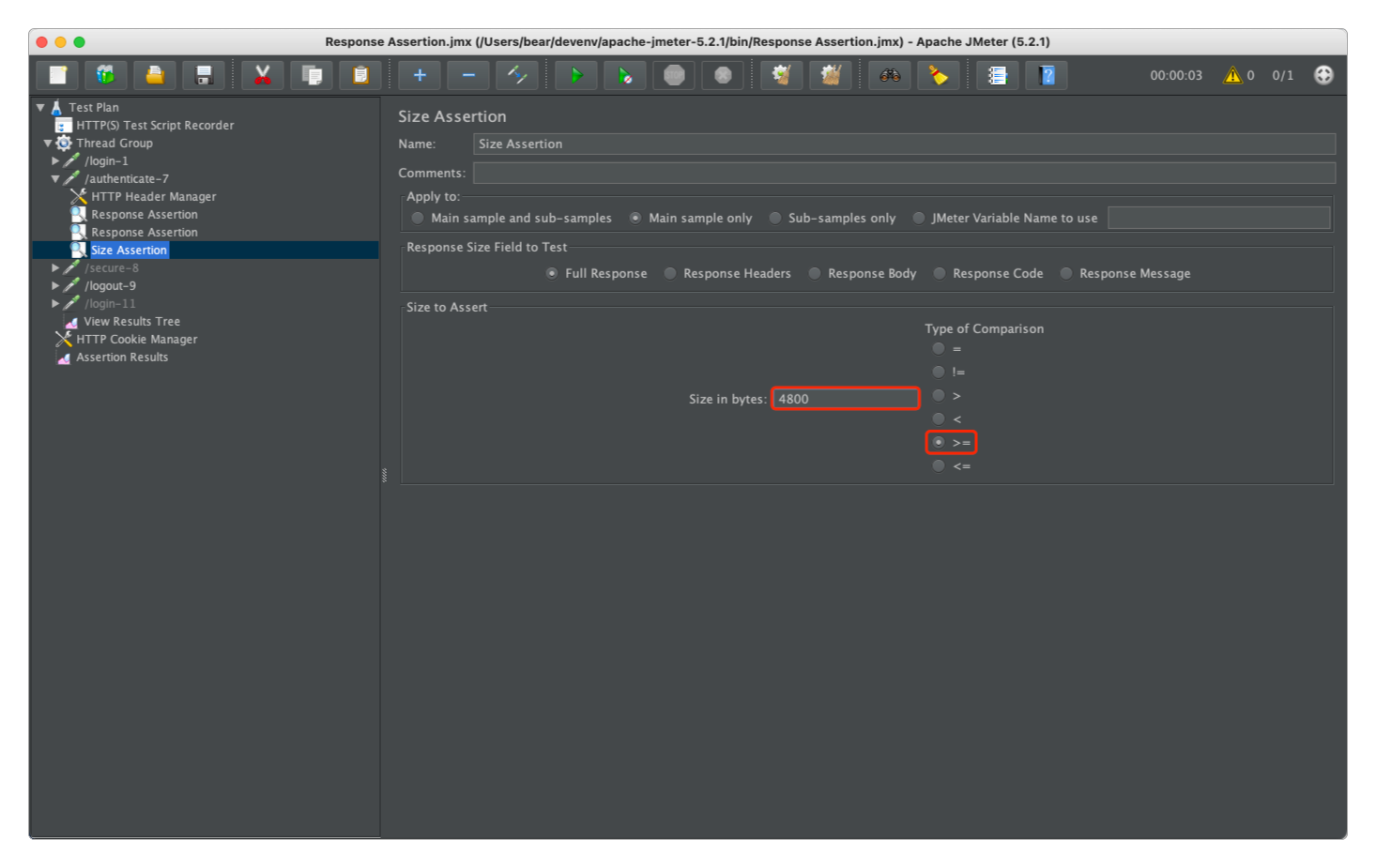Expand the /login-11 sampler node
The height and width of the screenshot is (868, 1376).
(55, 304)
